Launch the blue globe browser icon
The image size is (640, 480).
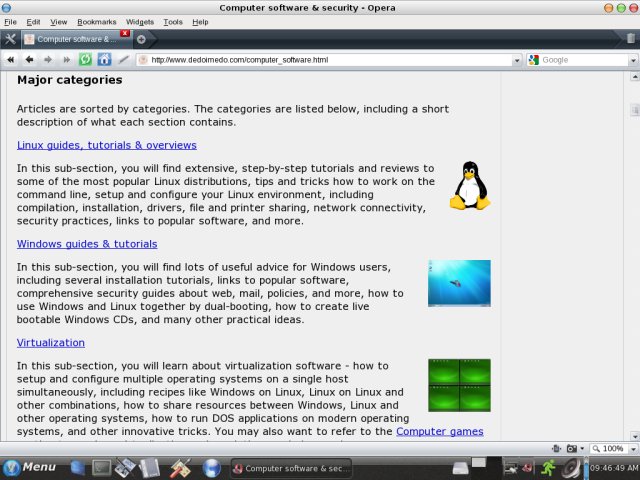click(211, 468)
